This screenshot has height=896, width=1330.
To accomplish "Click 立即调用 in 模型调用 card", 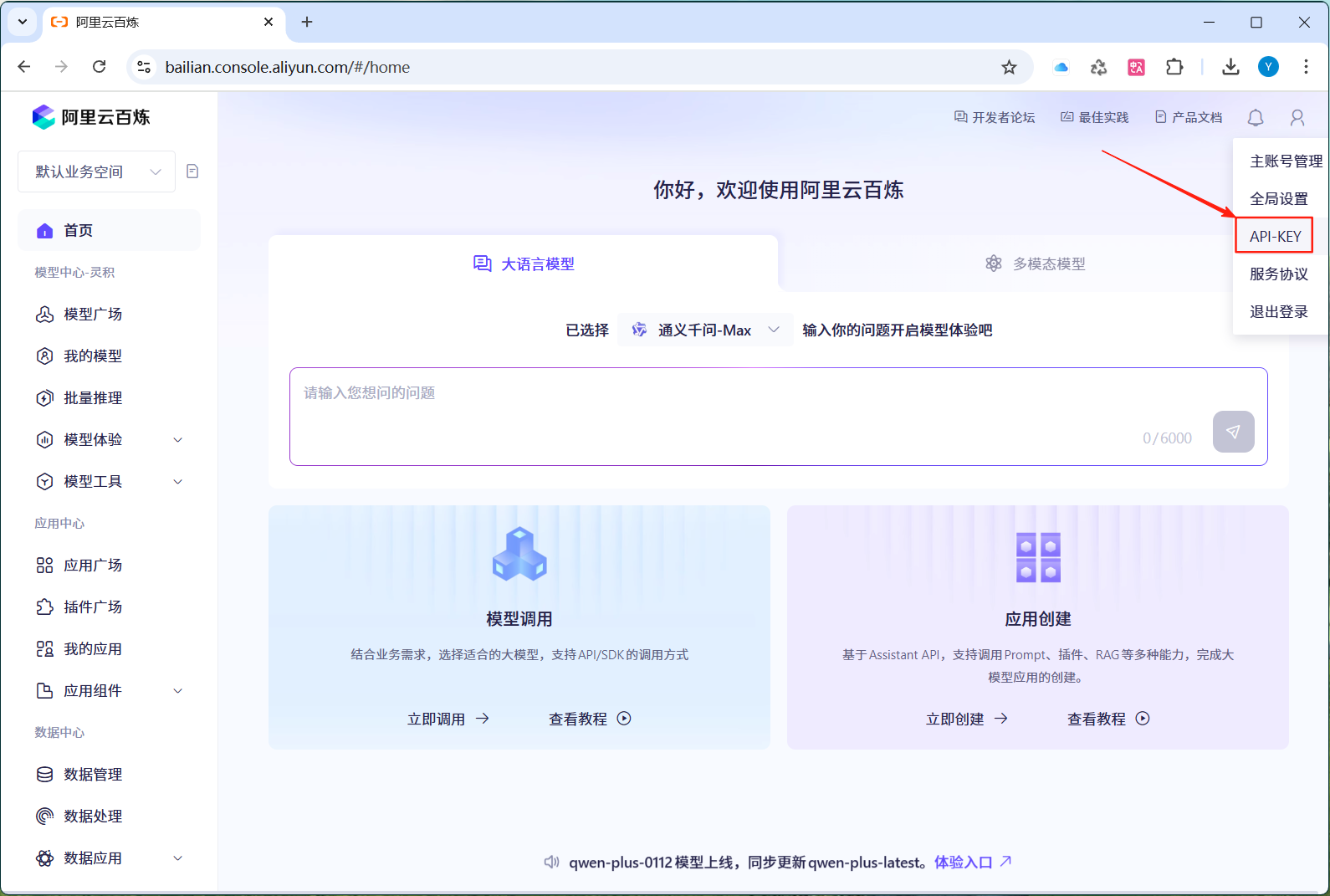I will (448, 719).
